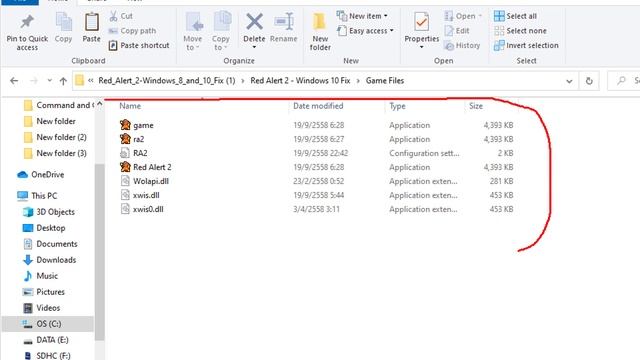Open file History

point(462,45)
